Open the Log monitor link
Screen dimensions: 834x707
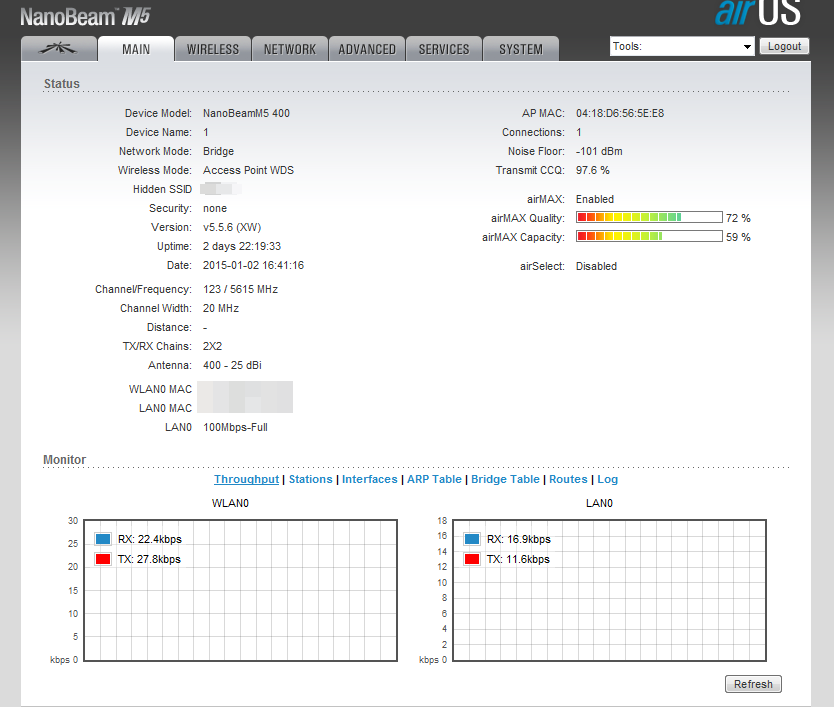click(x=607, y=479)
